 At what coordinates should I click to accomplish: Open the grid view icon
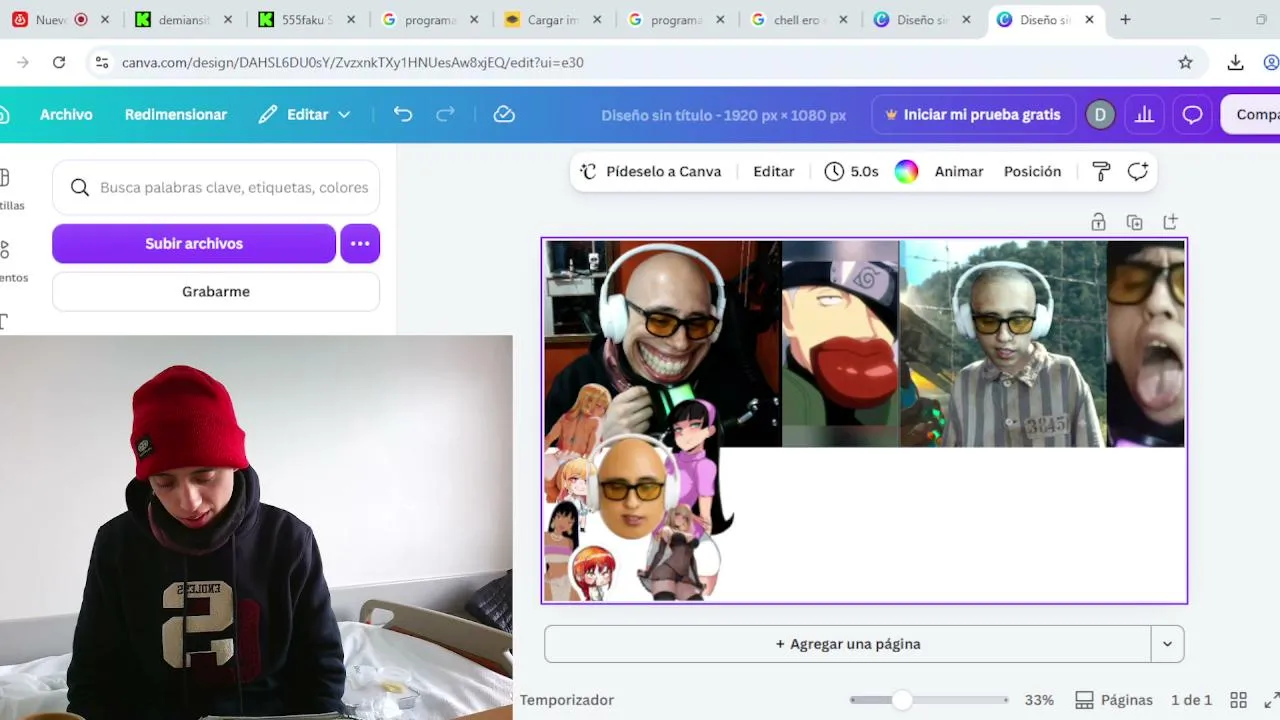[1238, 700]
